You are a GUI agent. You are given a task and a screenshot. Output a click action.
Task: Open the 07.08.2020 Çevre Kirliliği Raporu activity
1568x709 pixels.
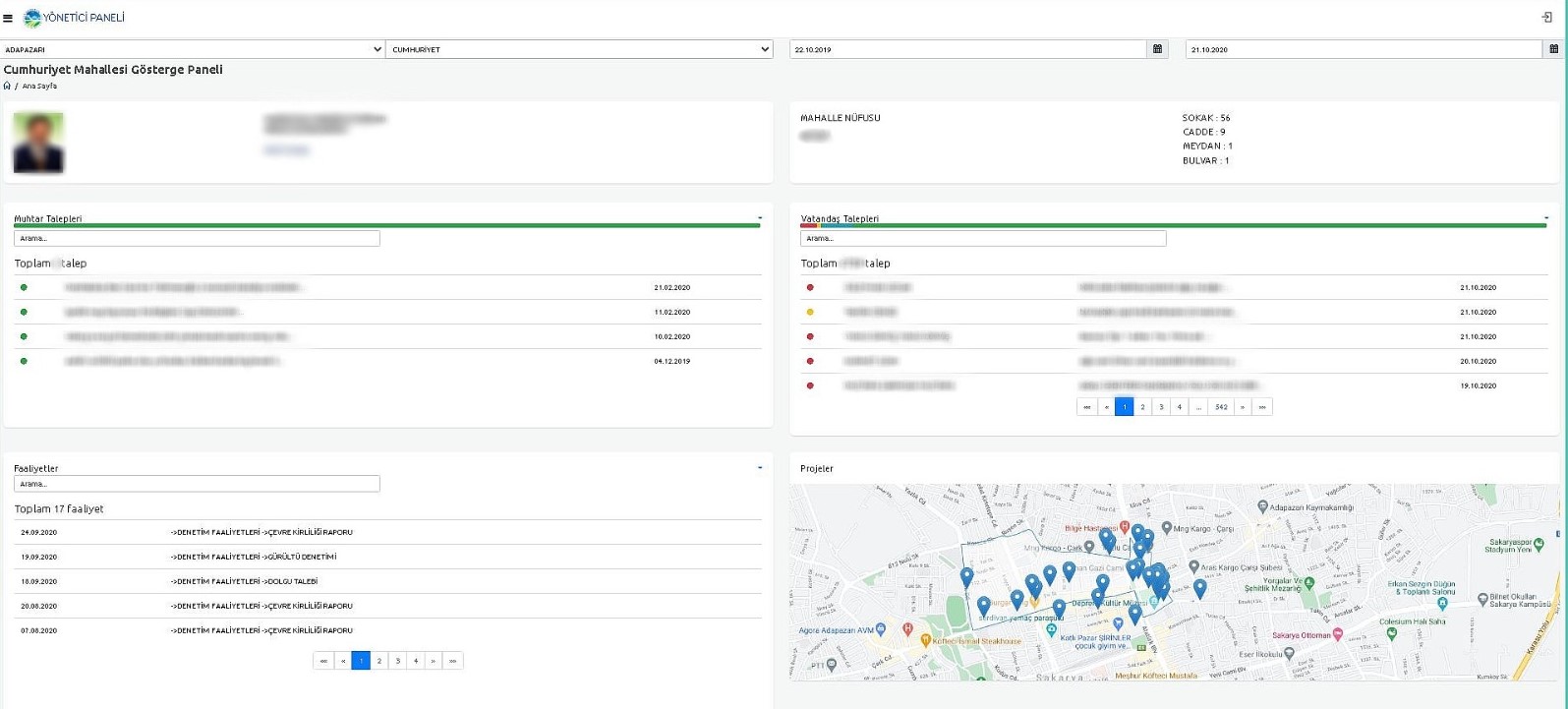click(387, 630)
